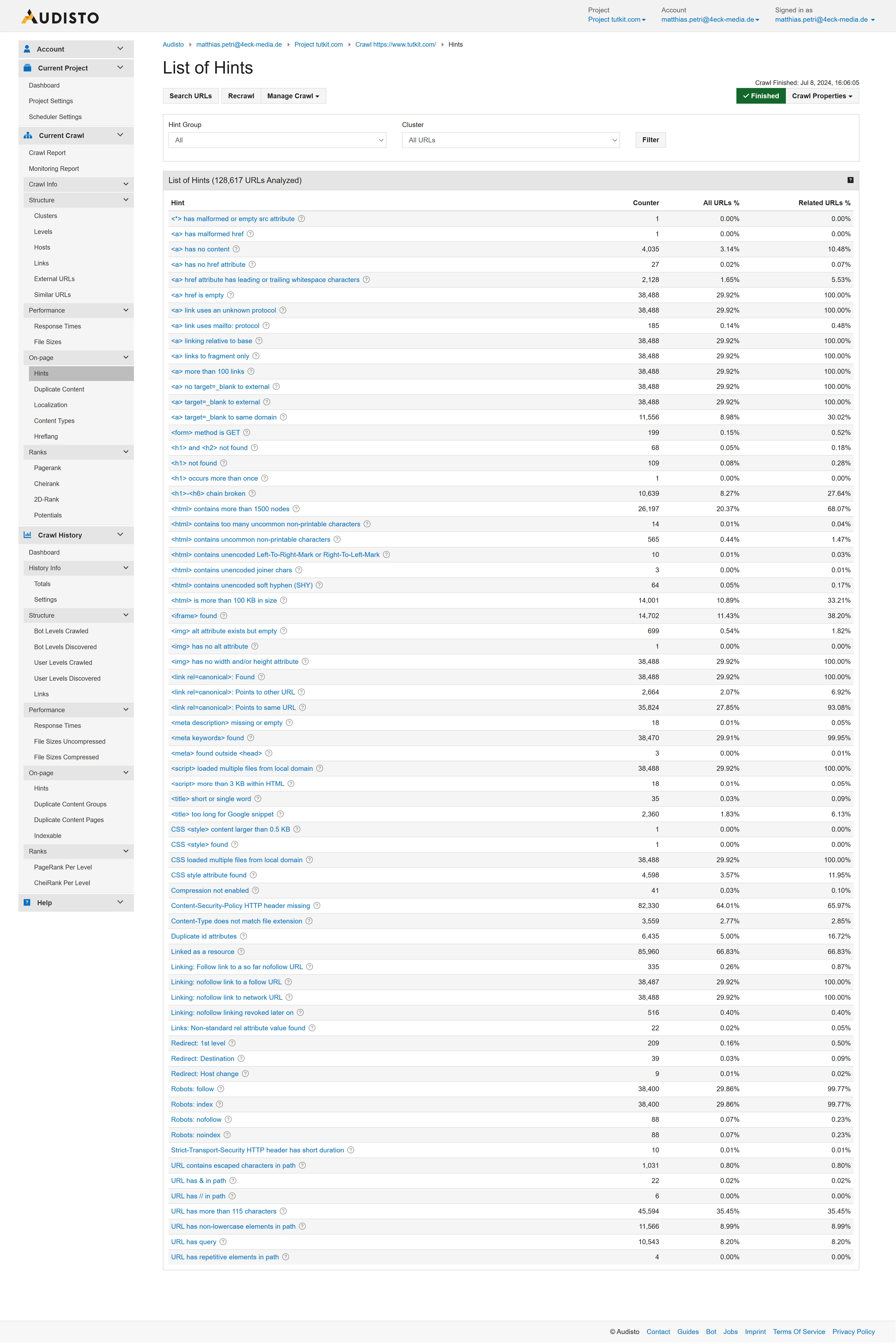Click the Crawl History icon
Screen dimensions: 896x1343
27,535
